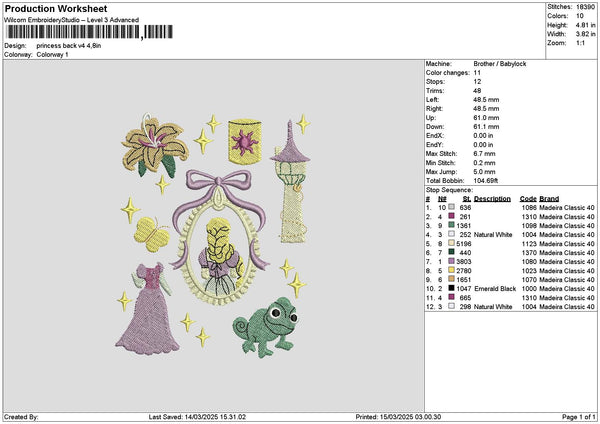Select the 'Color changes:' label
Viewport: 600px width, 424px height.
coord(448,73)
